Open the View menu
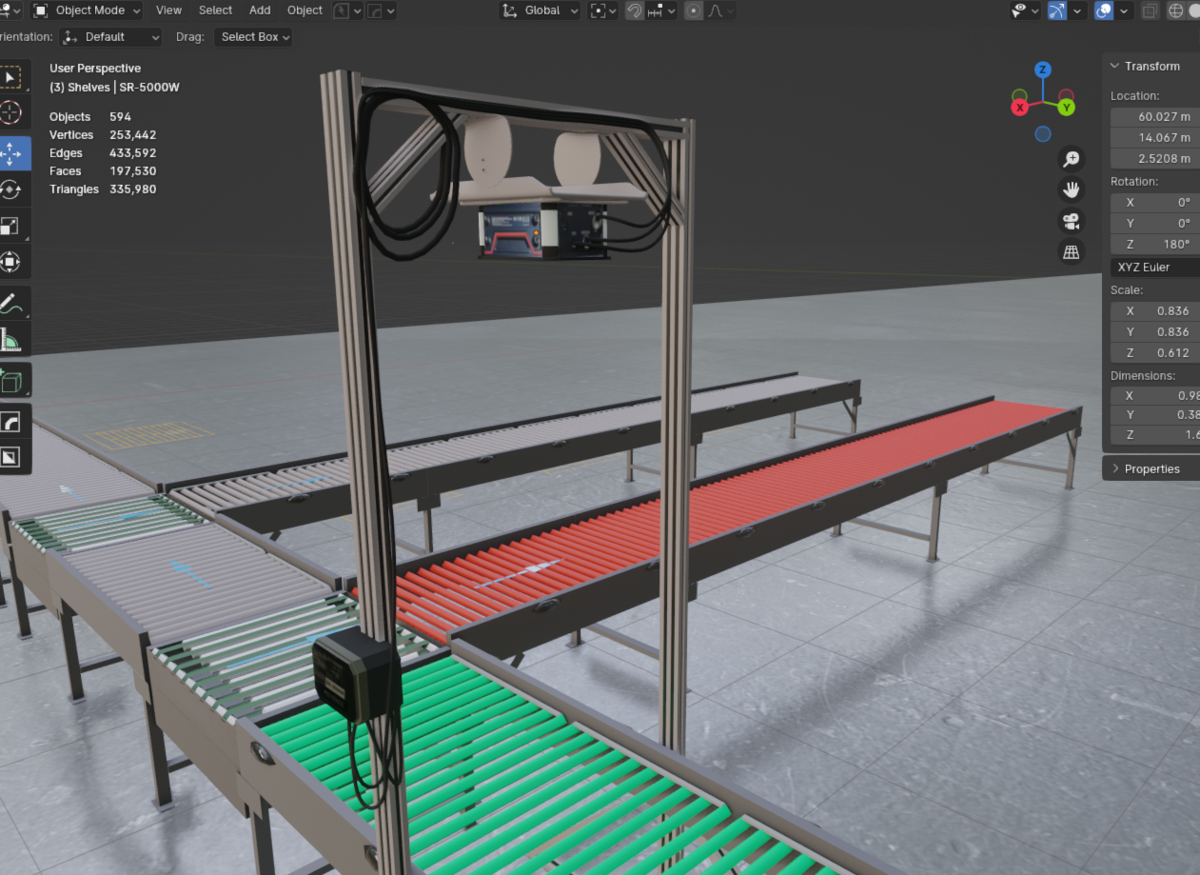This screenshot has height=875, width=1200. click(169, 11)
